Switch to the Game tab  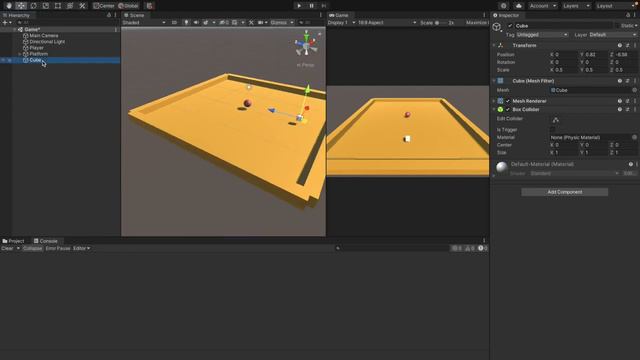point(339,15)
